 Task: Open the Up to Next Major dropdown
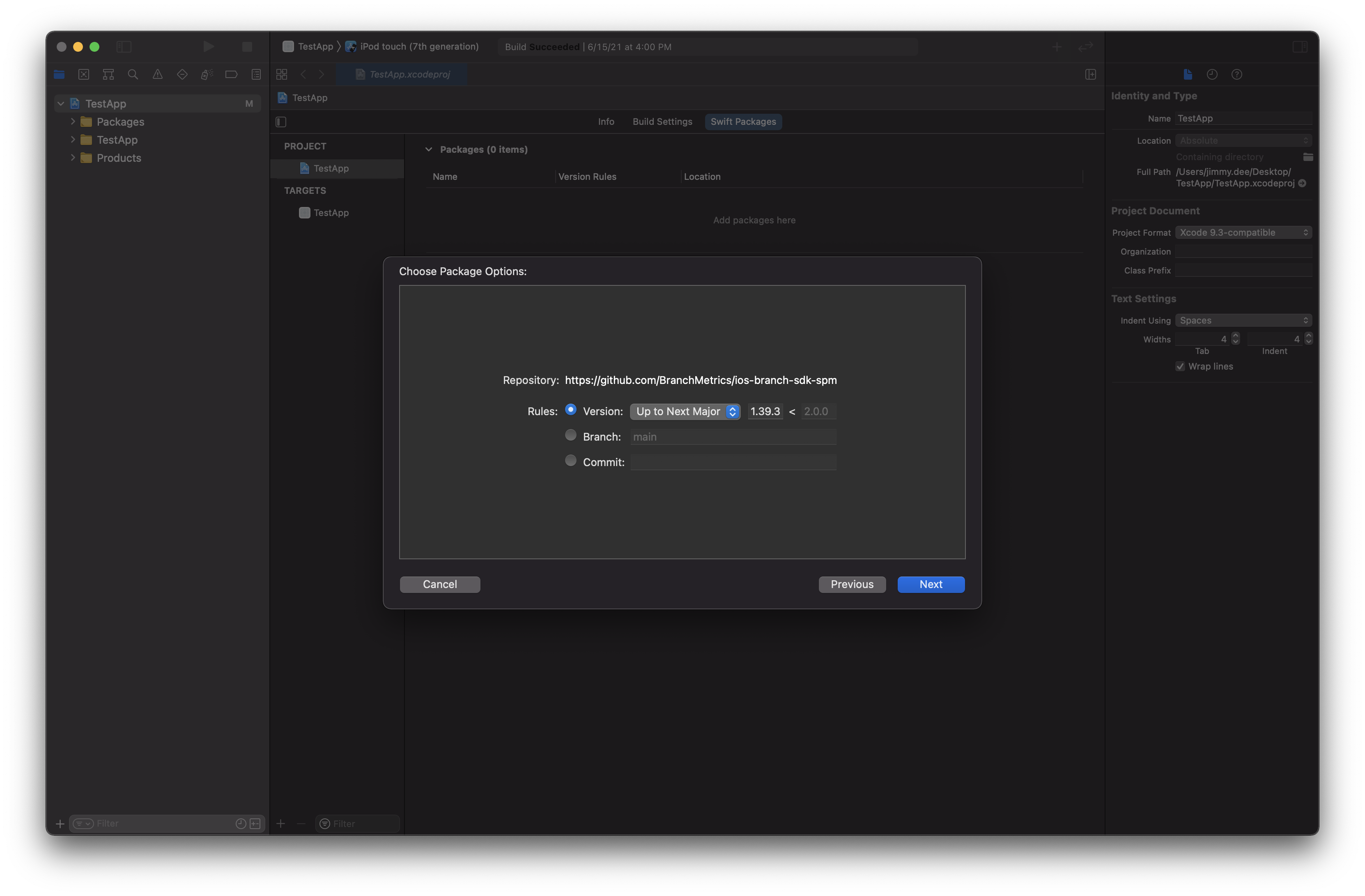pyautogui.click(x=685, y=411)
